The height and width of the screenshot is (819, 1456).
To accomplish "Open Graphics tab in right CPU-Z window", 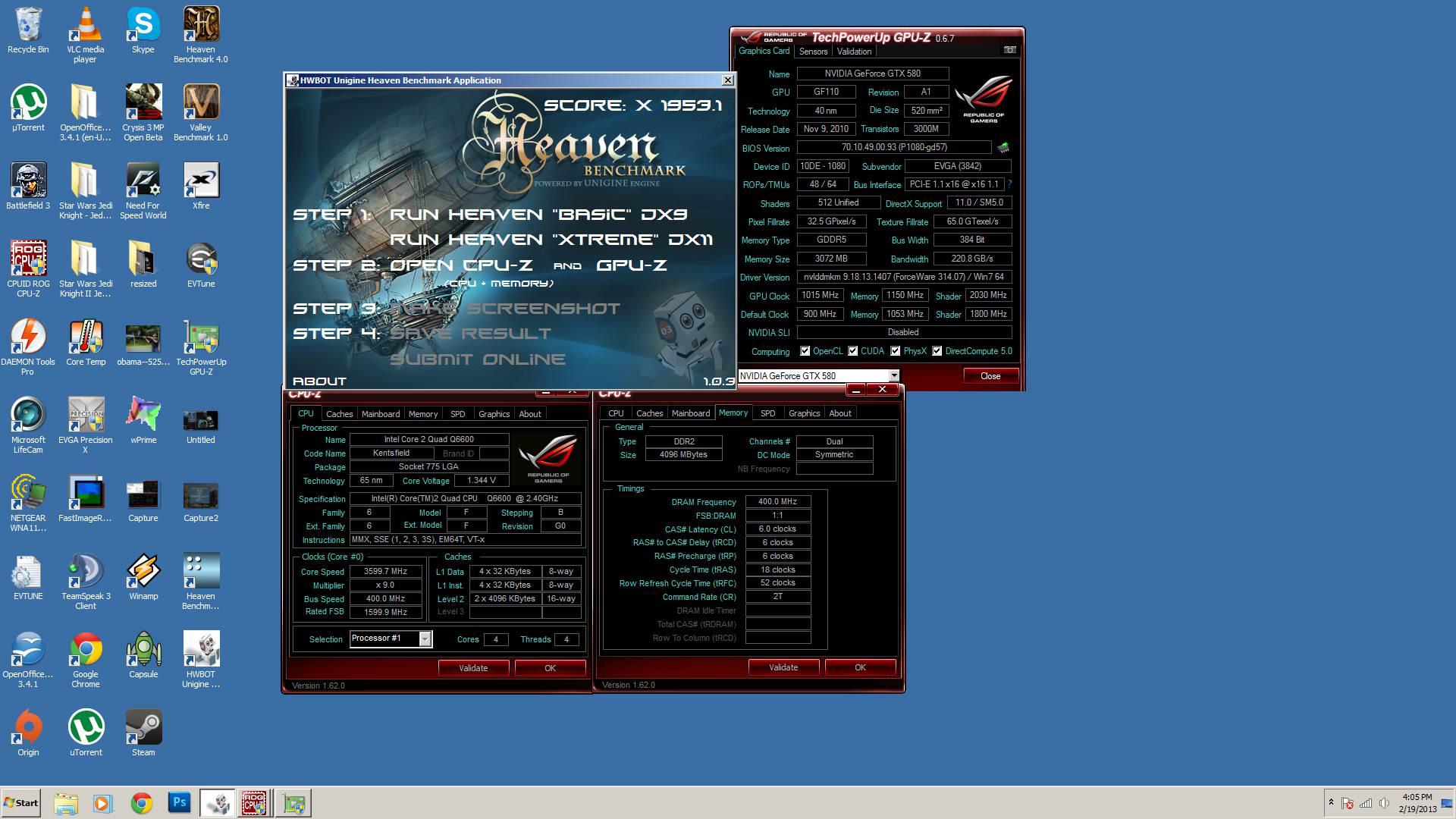I will point(804,413).
